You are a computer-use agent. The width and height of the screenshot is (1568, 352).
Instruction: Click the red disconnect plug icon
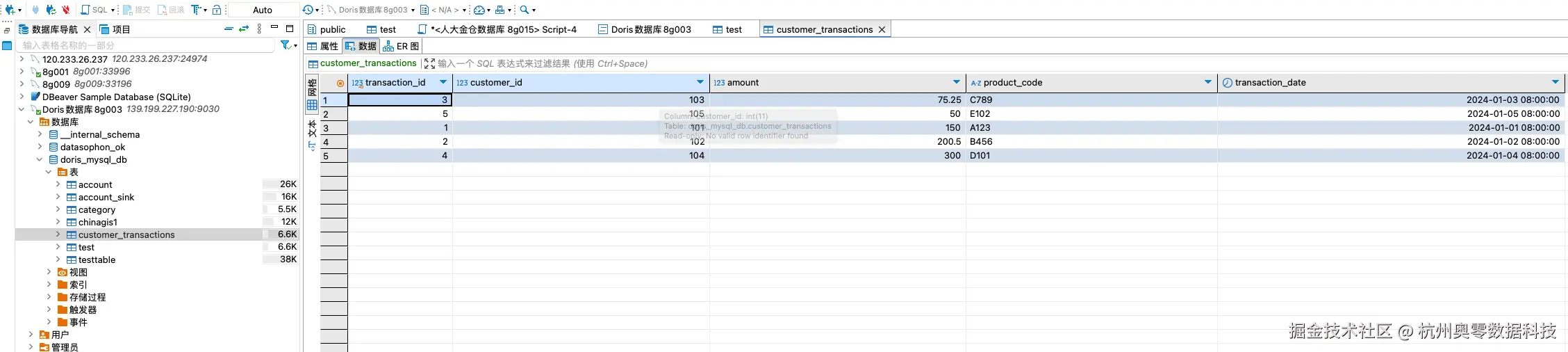[x=66, y=10]
